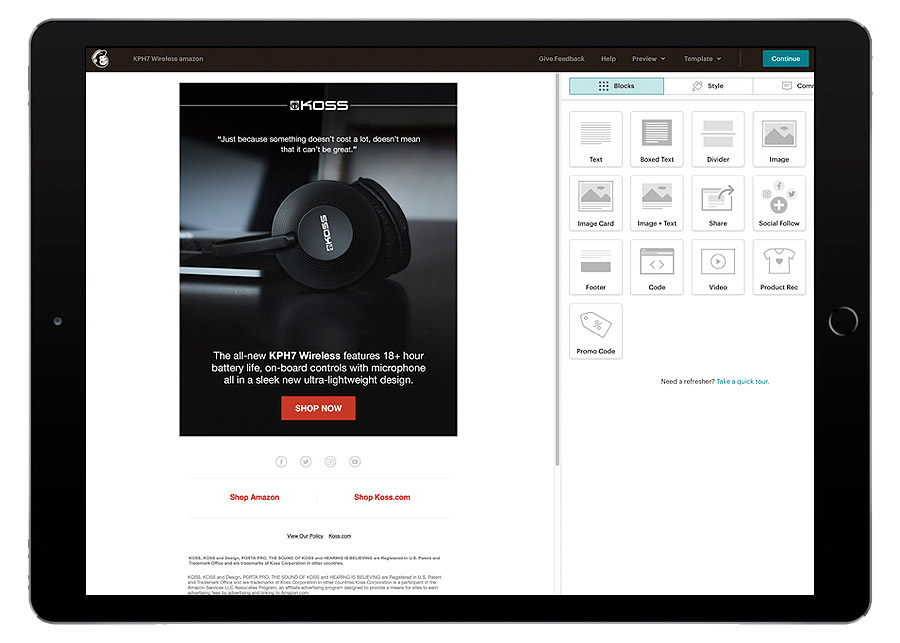
Task: Add a Social Follow block
Action: coord(779,203)
